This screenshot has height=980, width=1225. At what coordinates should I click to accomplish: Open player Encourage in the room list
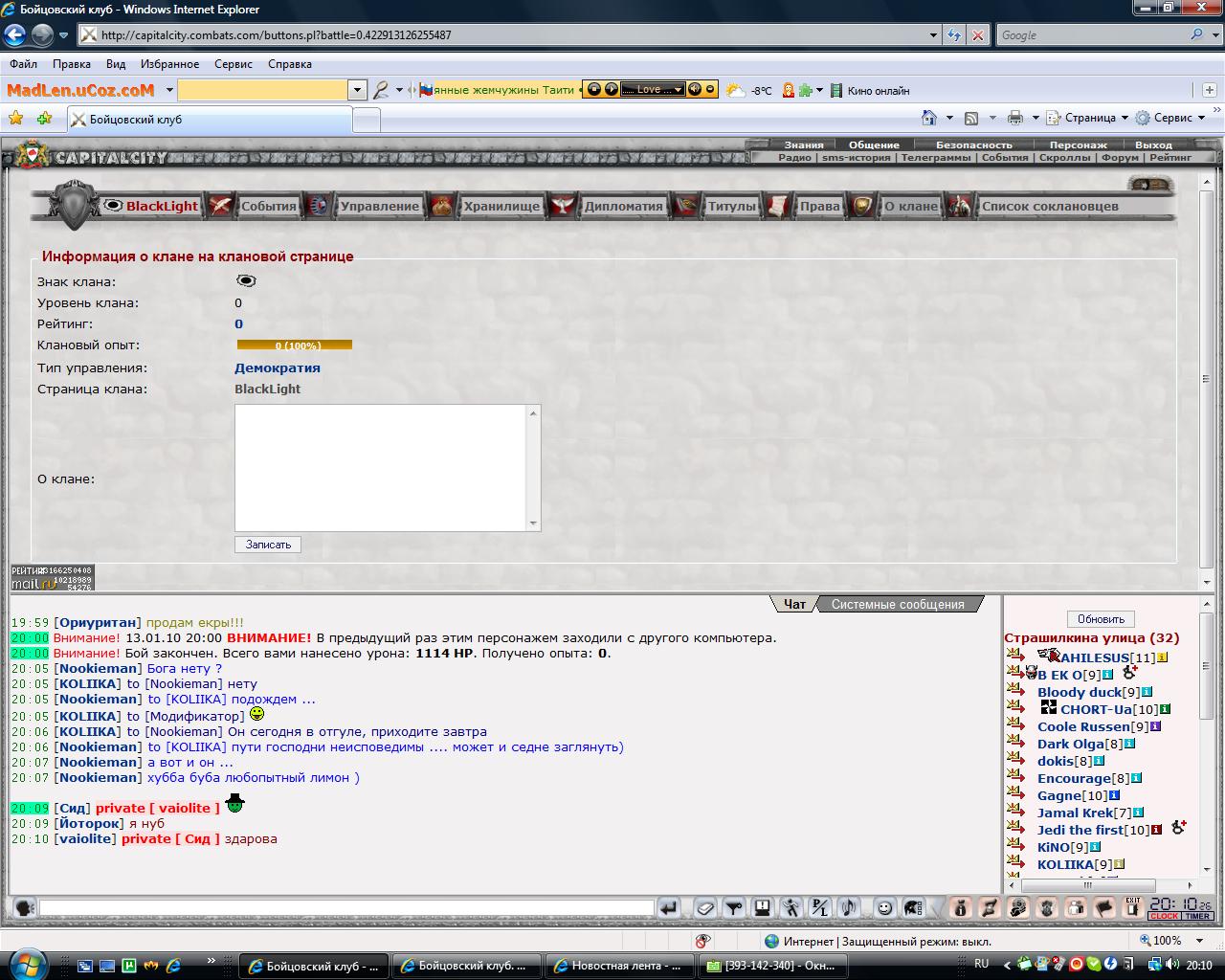pos(1073,778)
